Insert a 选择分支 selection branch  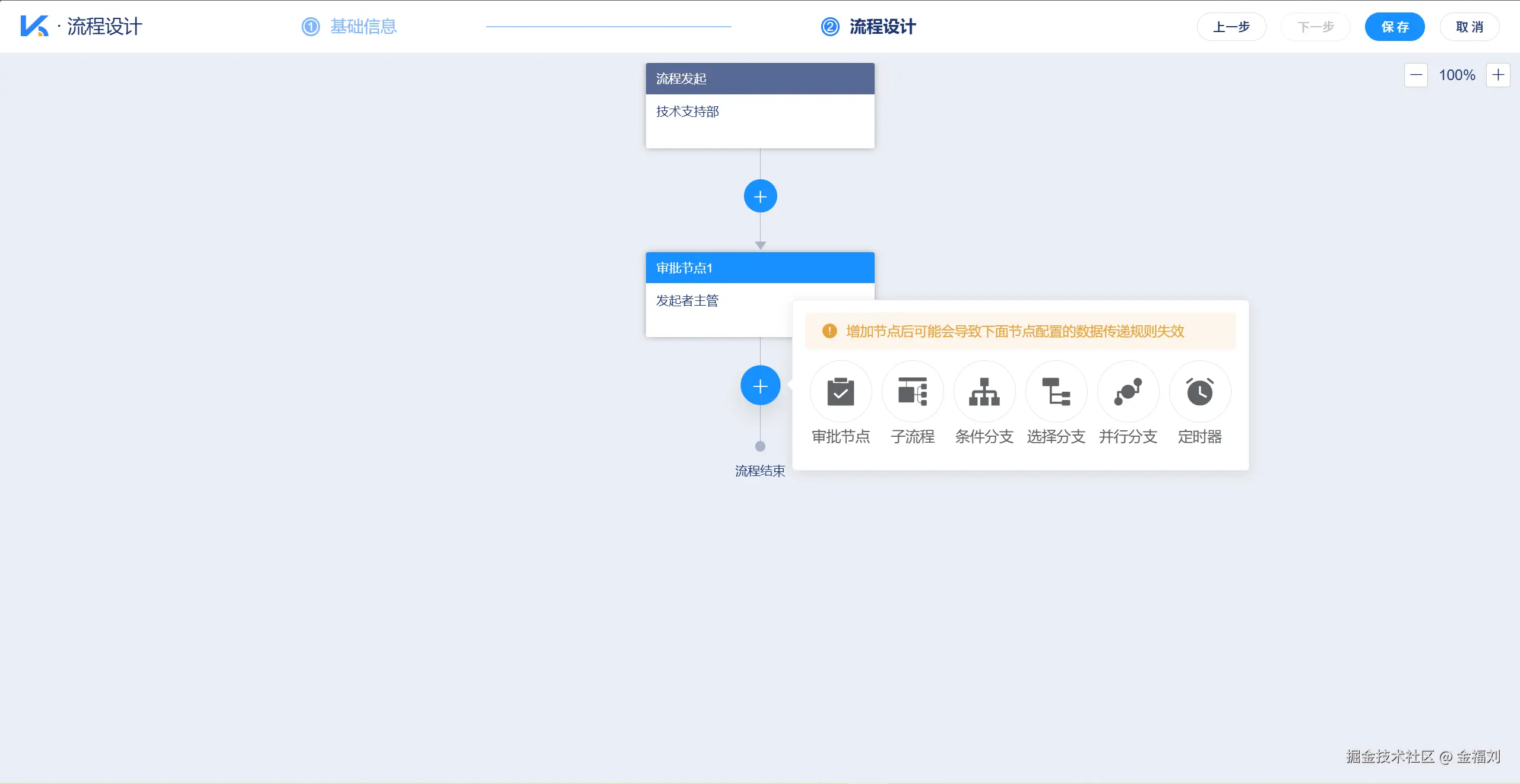[x=1056, y=392]
